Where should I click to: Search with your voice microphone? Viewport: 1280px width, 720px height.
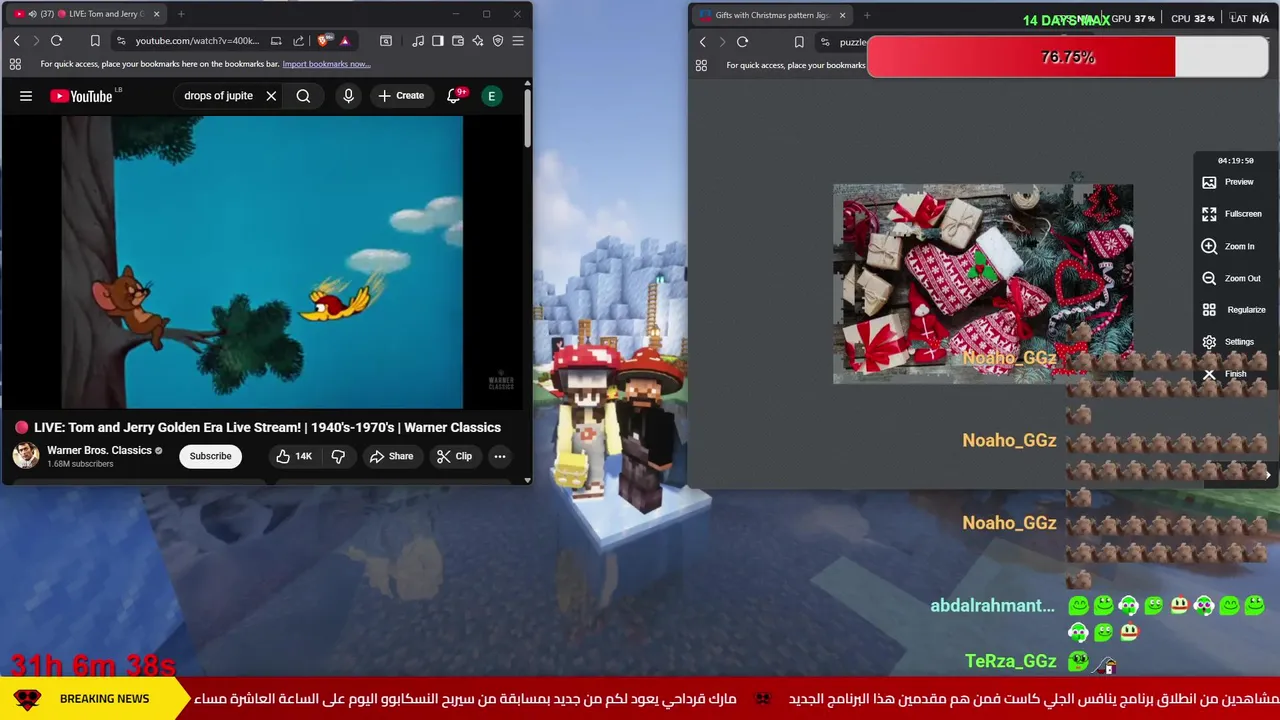(348, 96)
